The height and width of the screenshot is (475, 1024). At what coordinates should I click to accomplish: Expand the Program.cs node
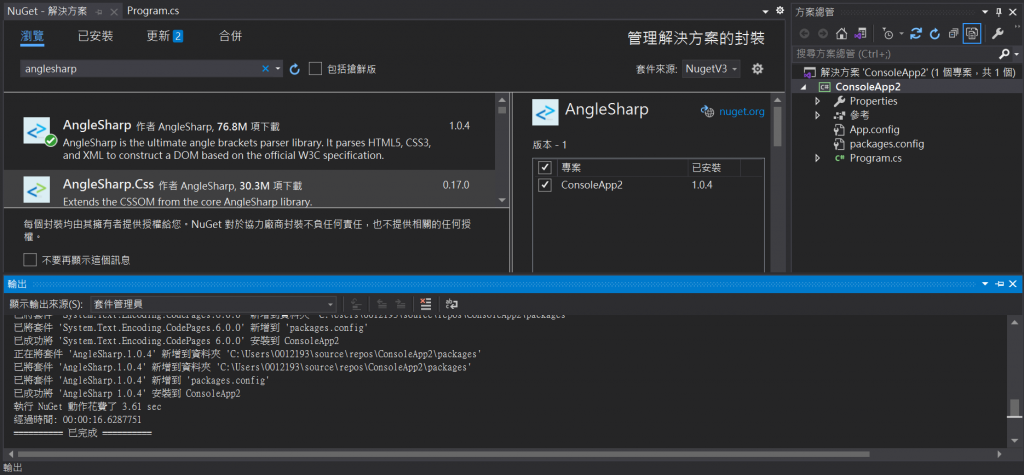(817, 159)
